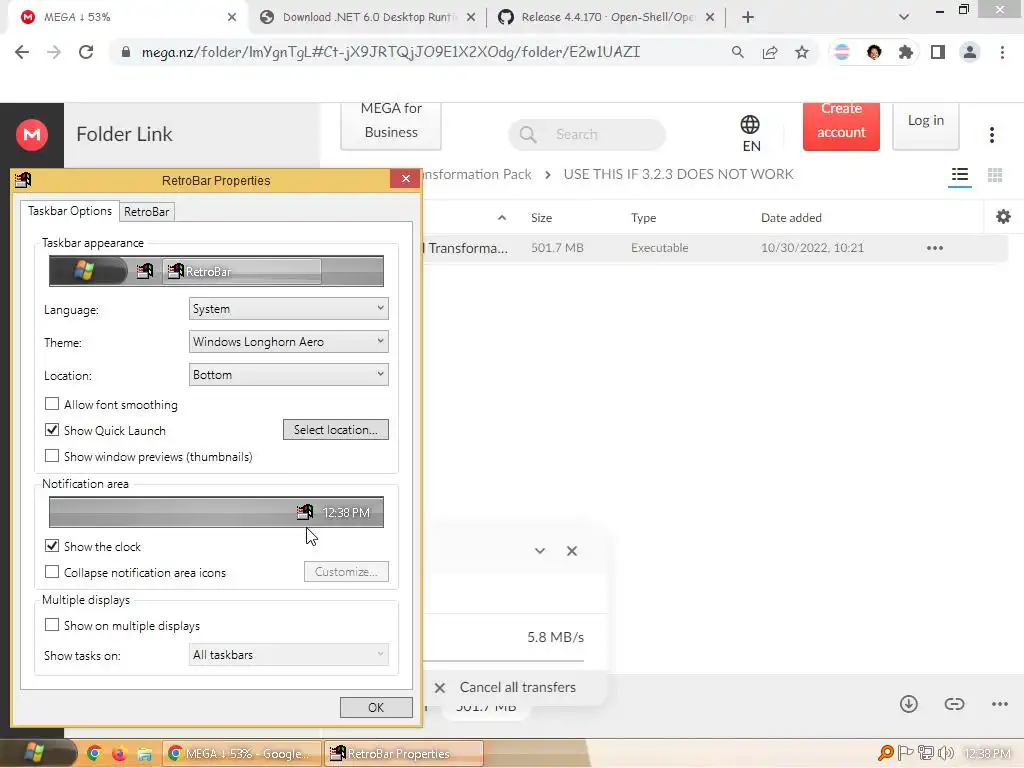The height and width of the screenshot is (768, 1024).
Task: Click the transfer progress bar
Action: pos(505,661)
